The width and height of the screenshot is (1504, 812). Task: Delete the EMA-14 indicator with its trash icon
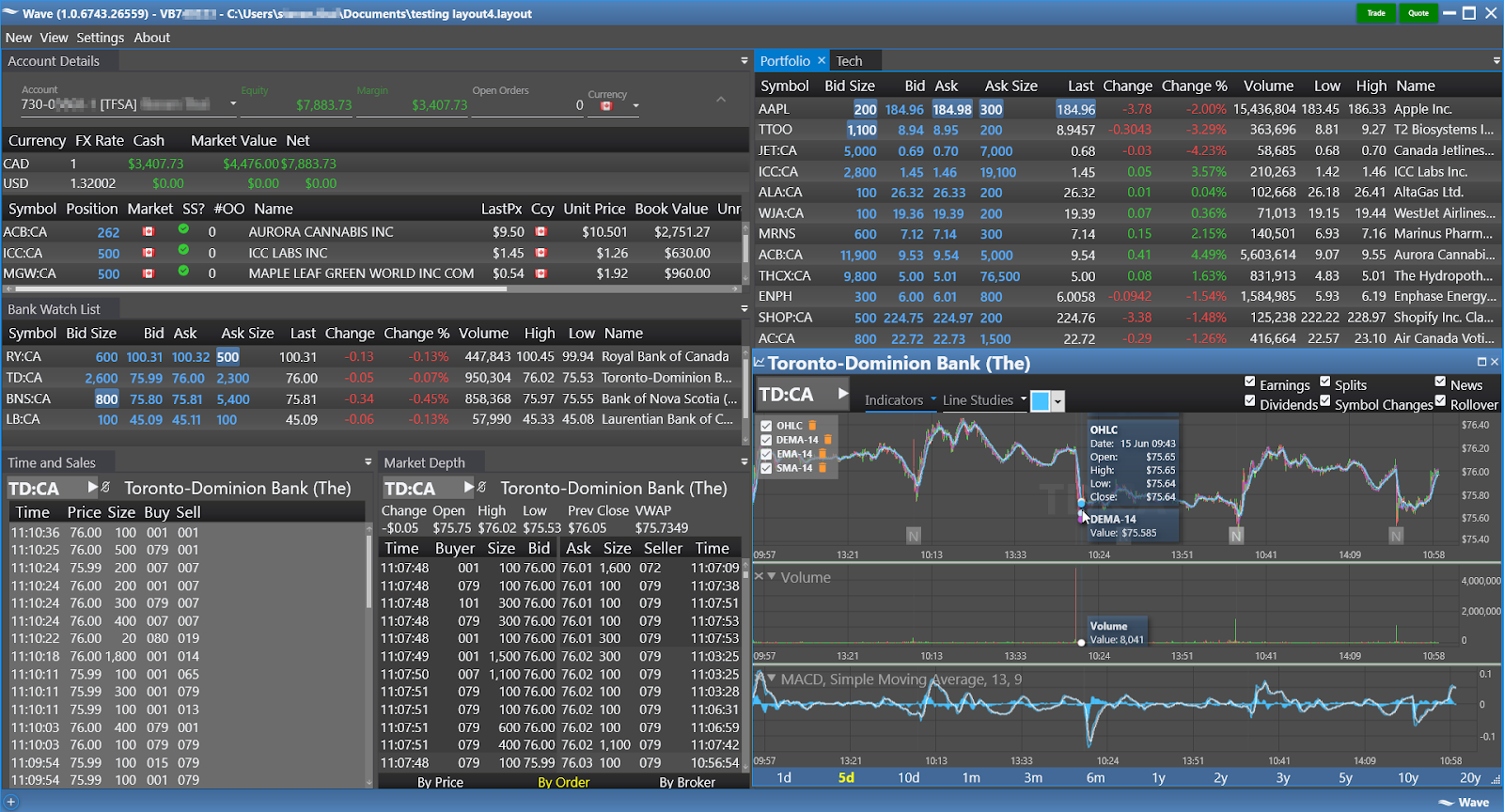tap(822, 454)
